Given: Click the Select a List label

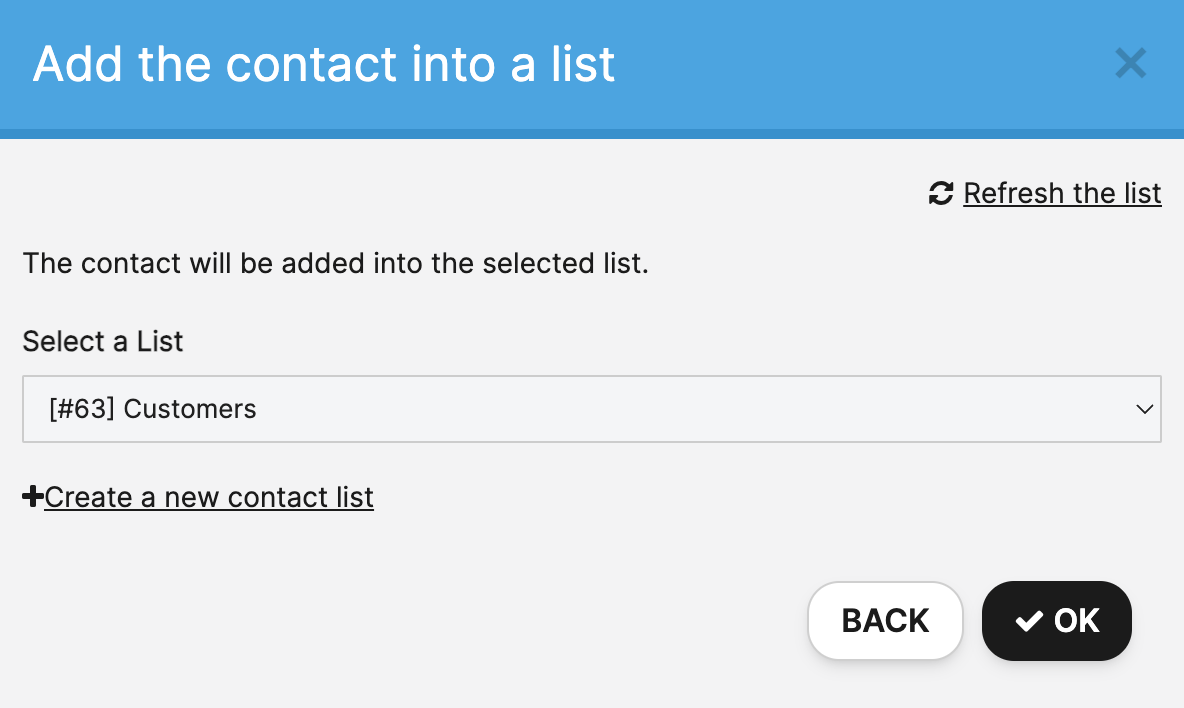Looking at the screenshot, I should tap(103, 341).
